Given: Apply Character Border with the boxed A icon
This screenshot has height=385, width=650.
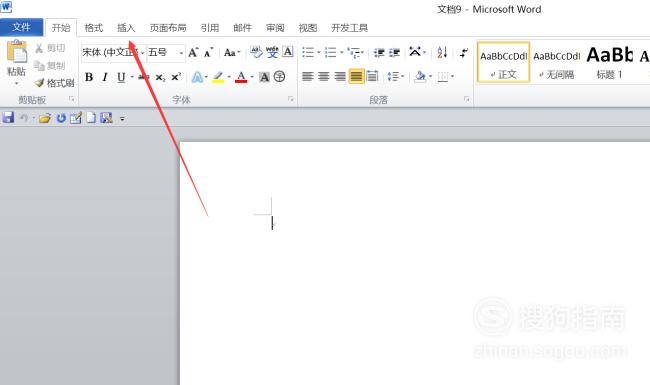Looking at the screenshot, I should coord(288,52).
